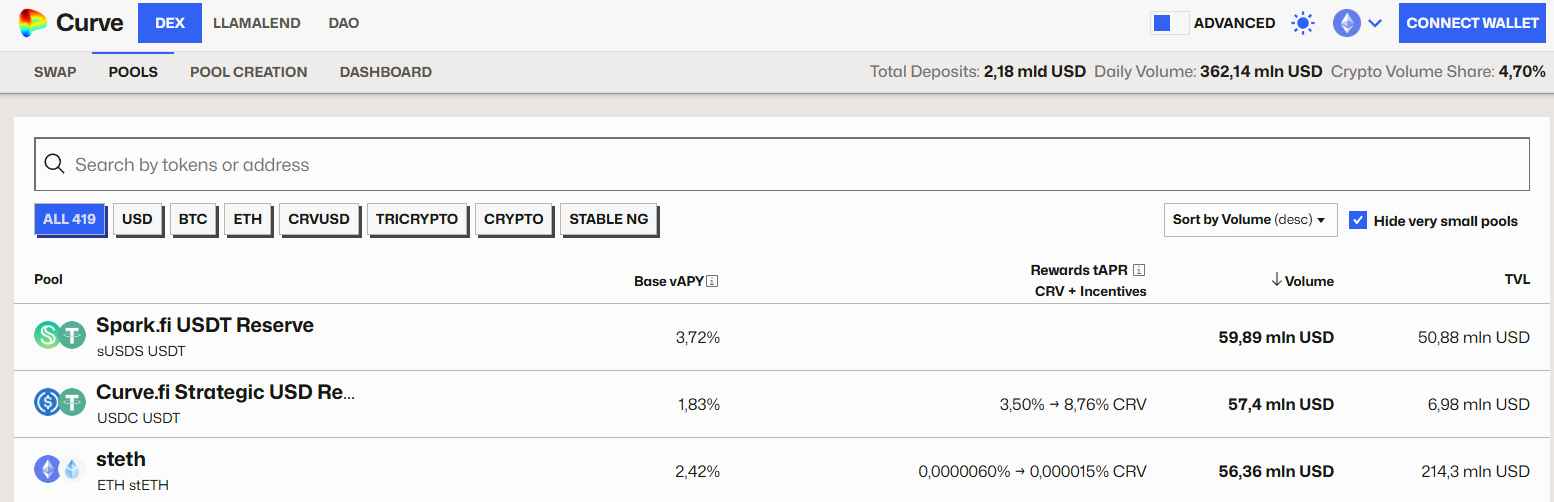Screen dimensions: 1554x502
Task: Open the Sort by Volume dropdown
Action: click(x=1250, y=220)
